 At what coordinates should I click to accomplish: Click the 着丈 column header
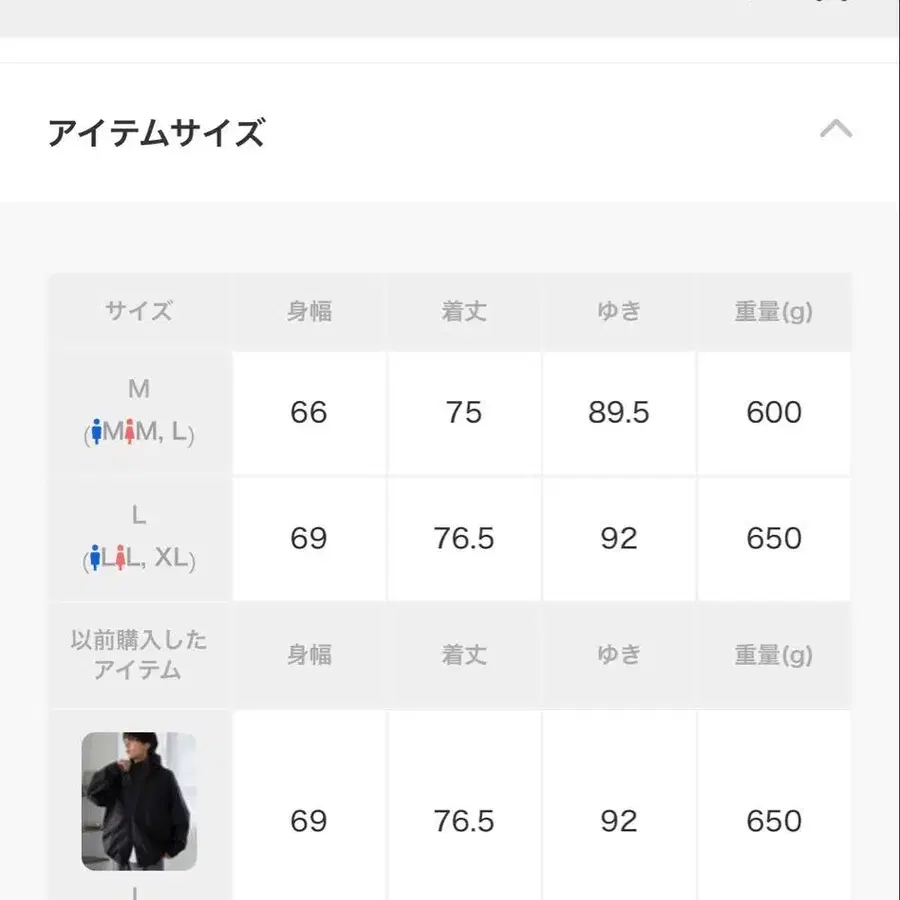pyautogui.click(x=463, y=311)
